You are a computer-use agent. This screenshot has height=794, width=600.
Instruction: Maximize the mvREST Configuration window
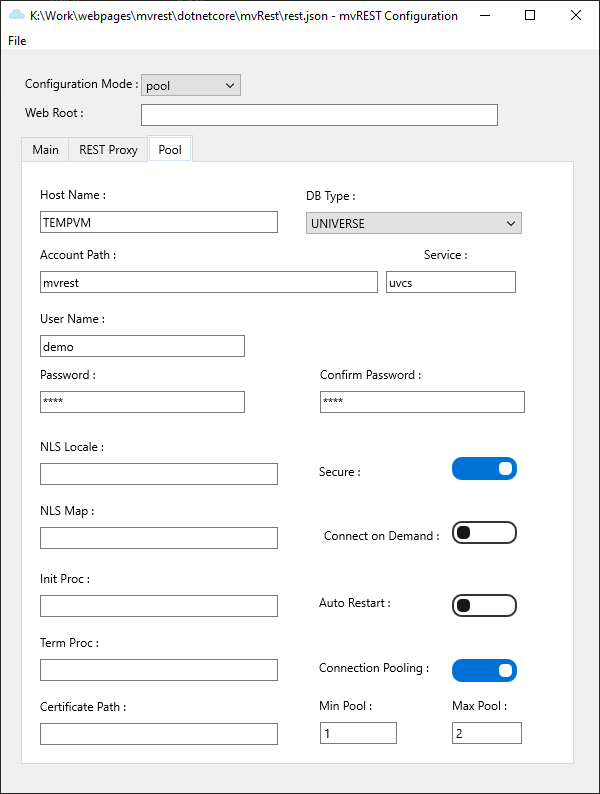point(530,15)
